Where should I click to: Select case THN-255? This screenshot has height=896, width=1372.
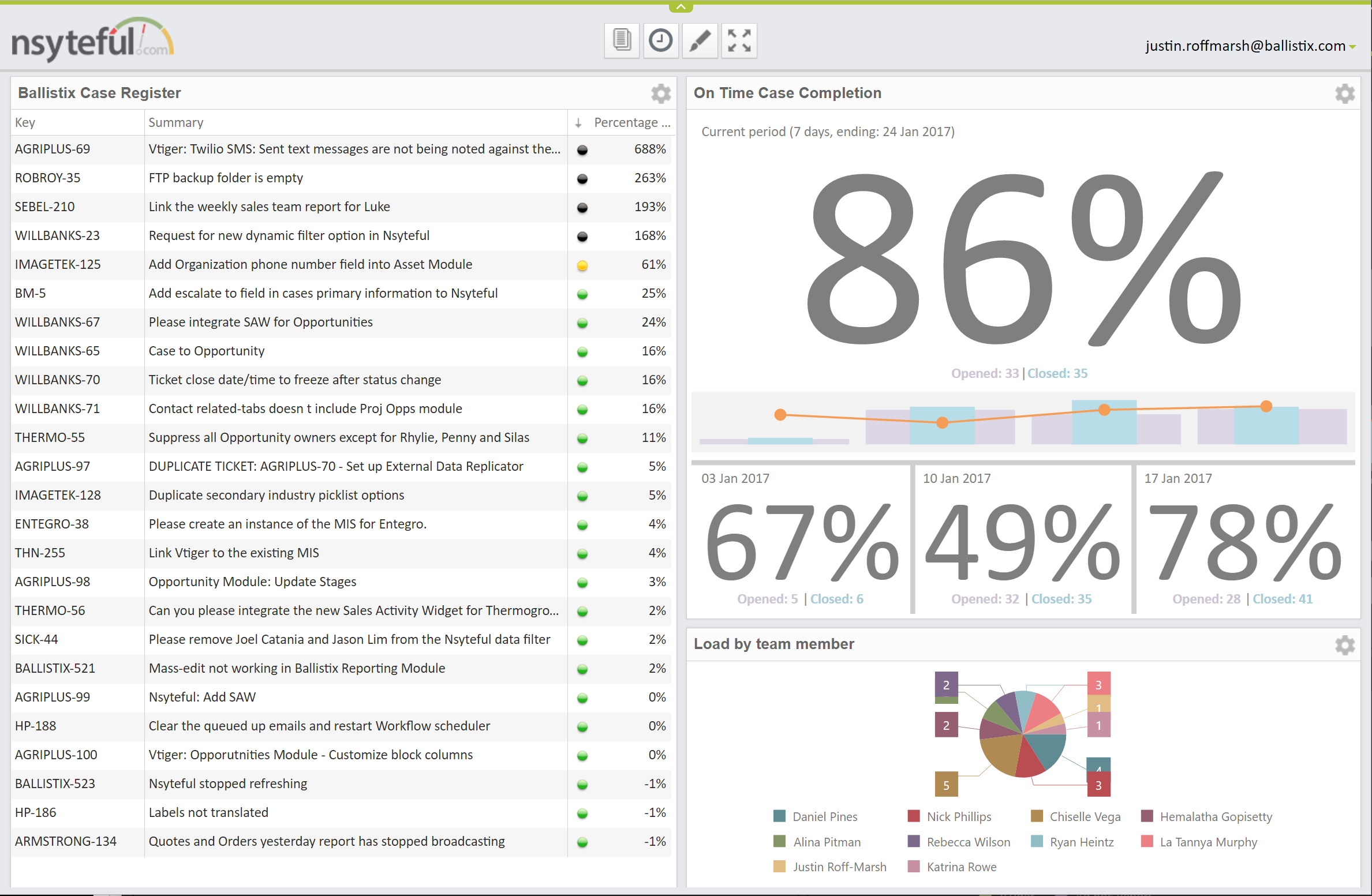click(x=40, y=553)
